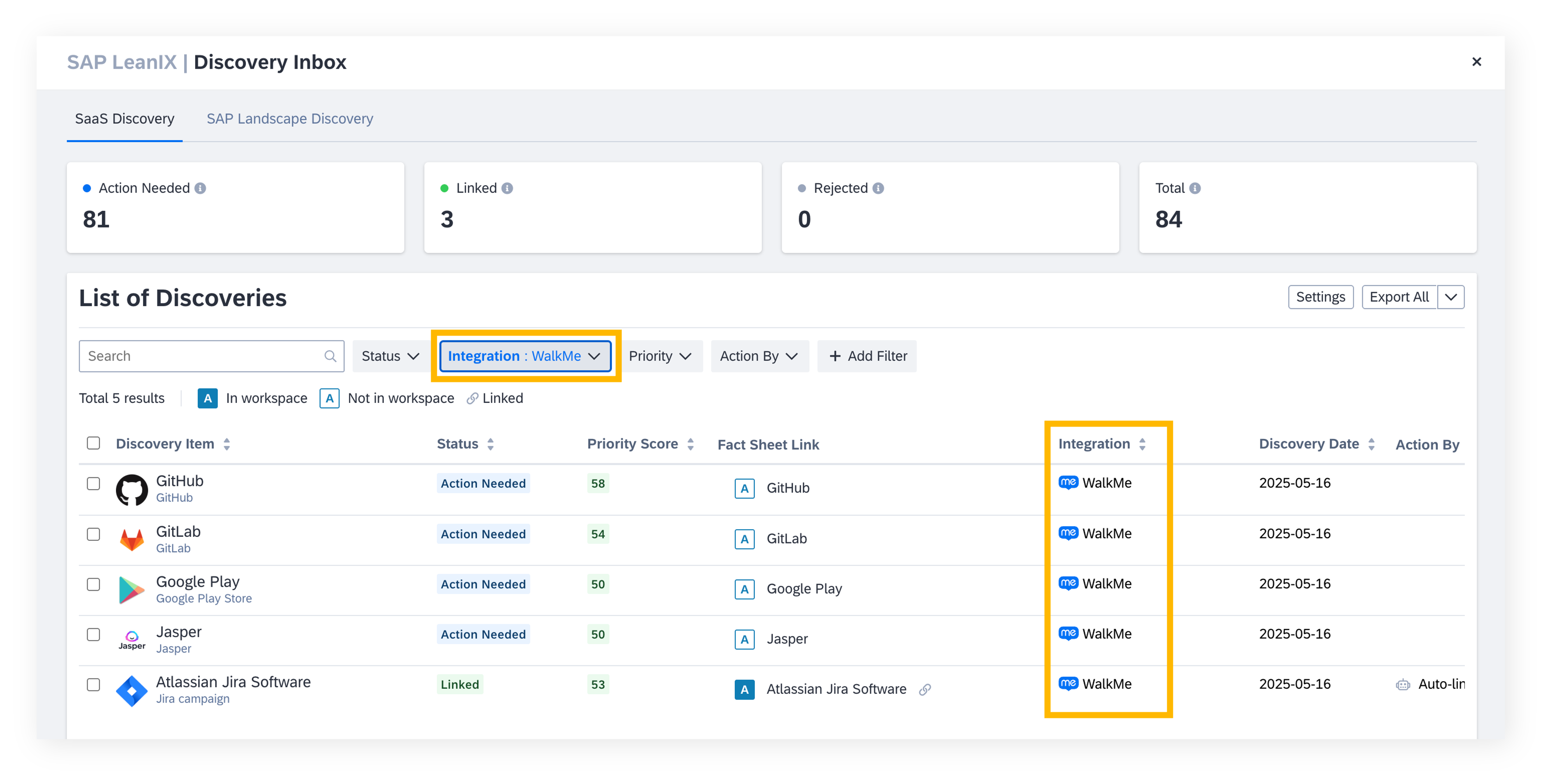Open the Action By filter dropdown
Viewport: 1550px width, 784px height.
(759, 356)
